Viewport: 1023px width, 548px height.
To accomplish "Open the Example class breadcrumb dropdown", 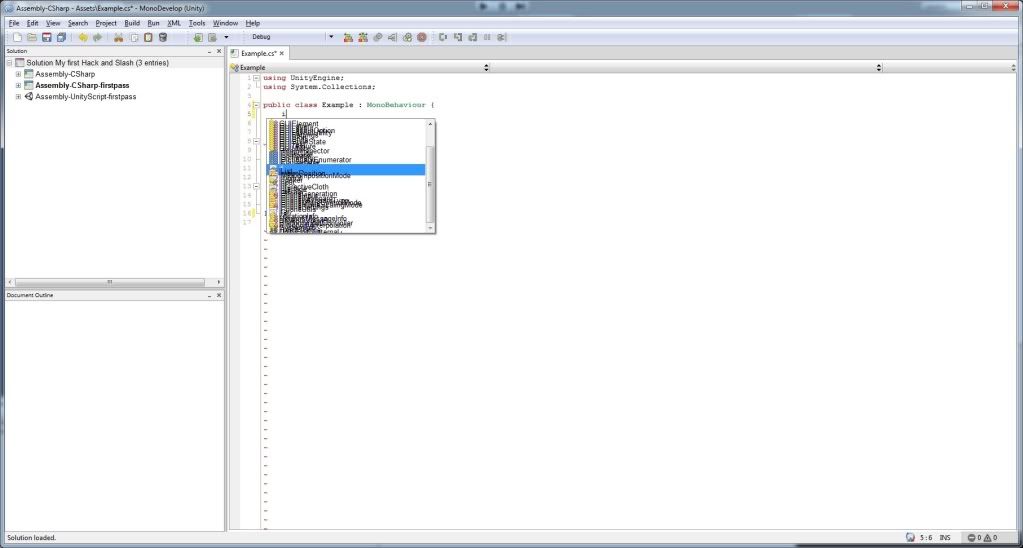I will [x=359, y=68].
